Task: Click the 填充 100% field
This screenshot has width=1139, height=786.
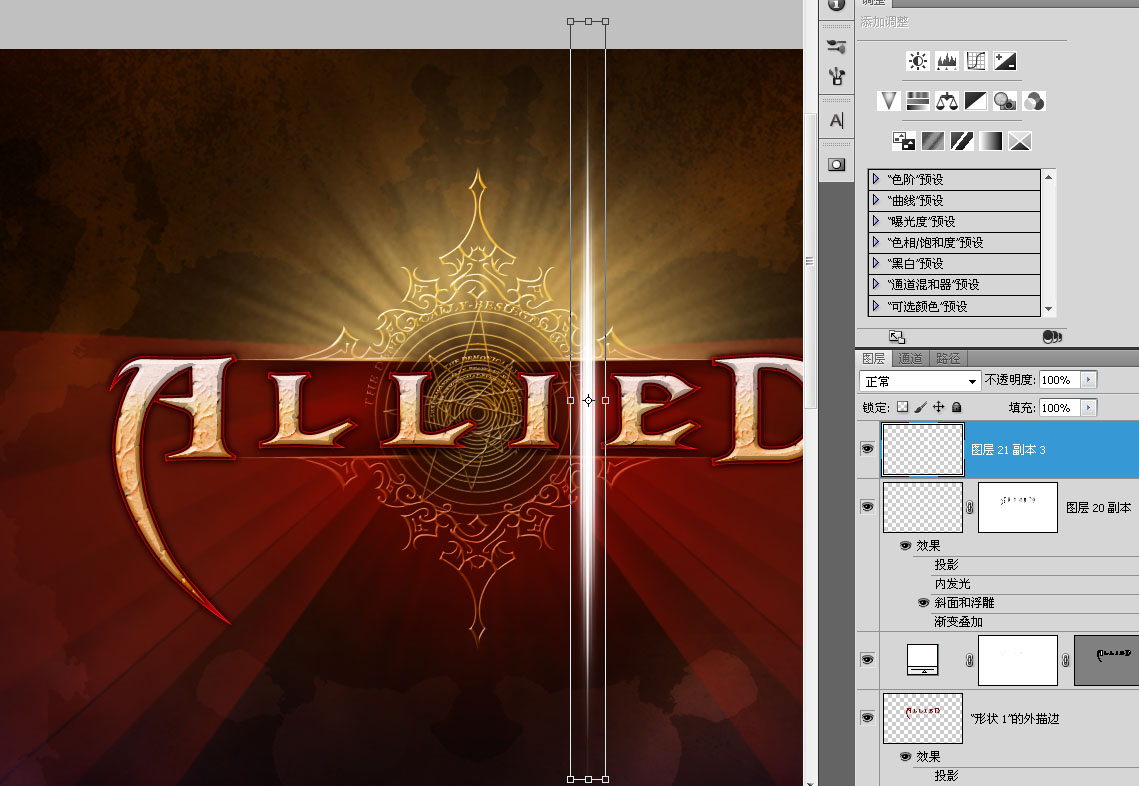Action: 1060,408
